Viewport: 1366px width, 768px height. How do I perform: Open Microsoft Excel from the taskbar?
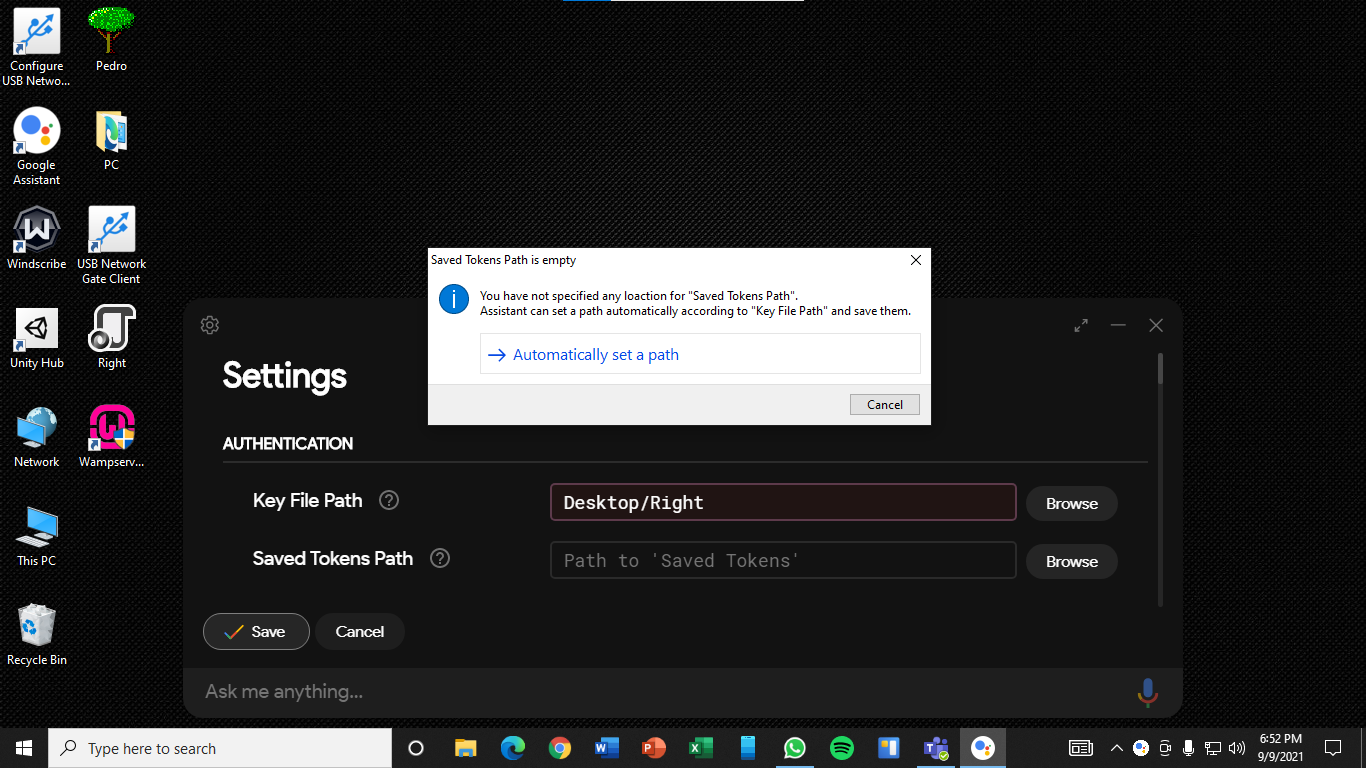[701, 748]
